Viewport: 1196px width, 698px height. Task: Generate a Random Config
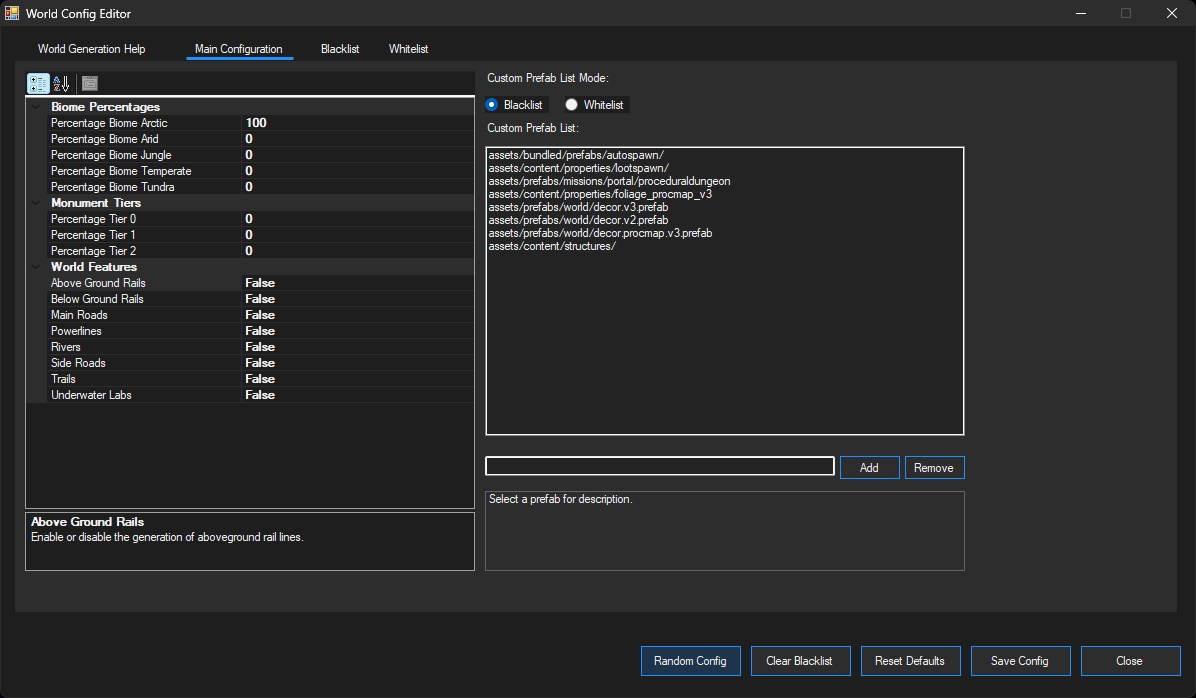(690, 661)
